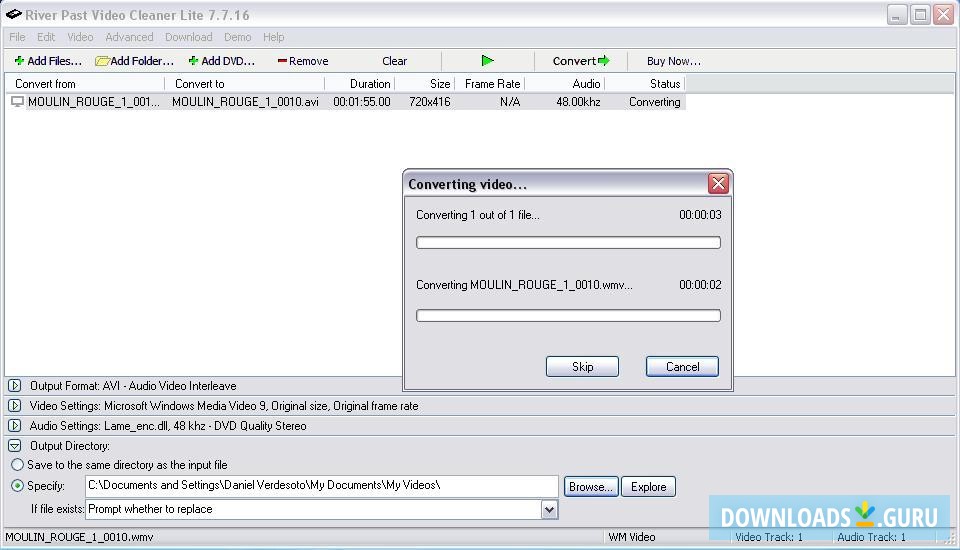Screen dimensions: 960x550
Task: Click WM Video in status bar
Action: tap(631, 537)
